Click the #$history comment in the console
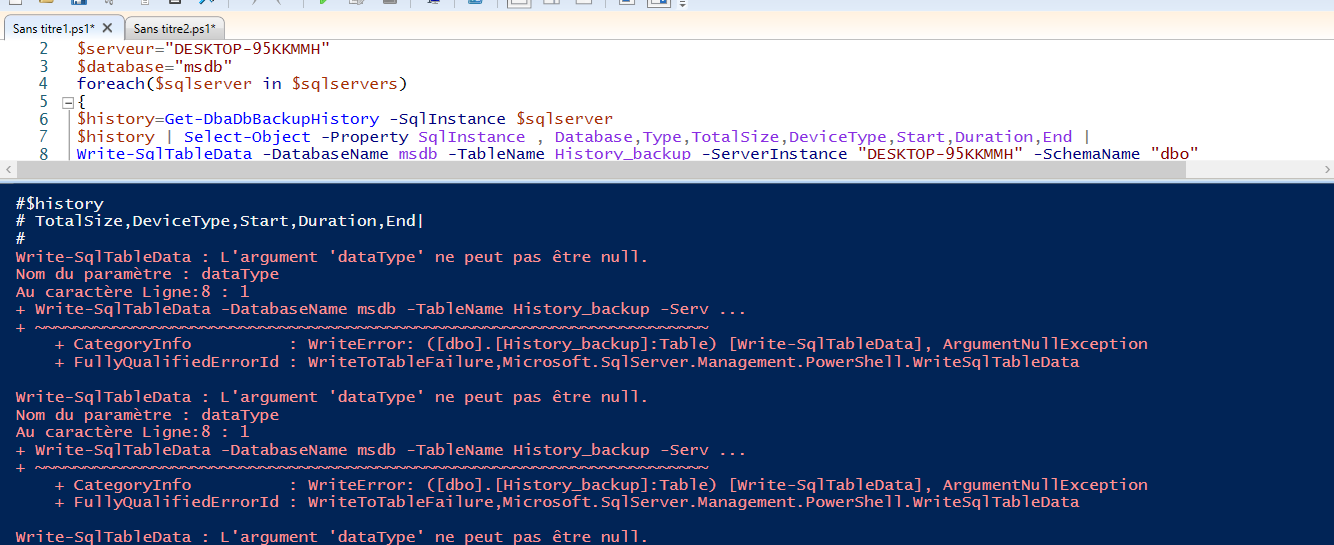Image resolution: width=1334 pixels, height=545 pixels. [x=60, y=203]
